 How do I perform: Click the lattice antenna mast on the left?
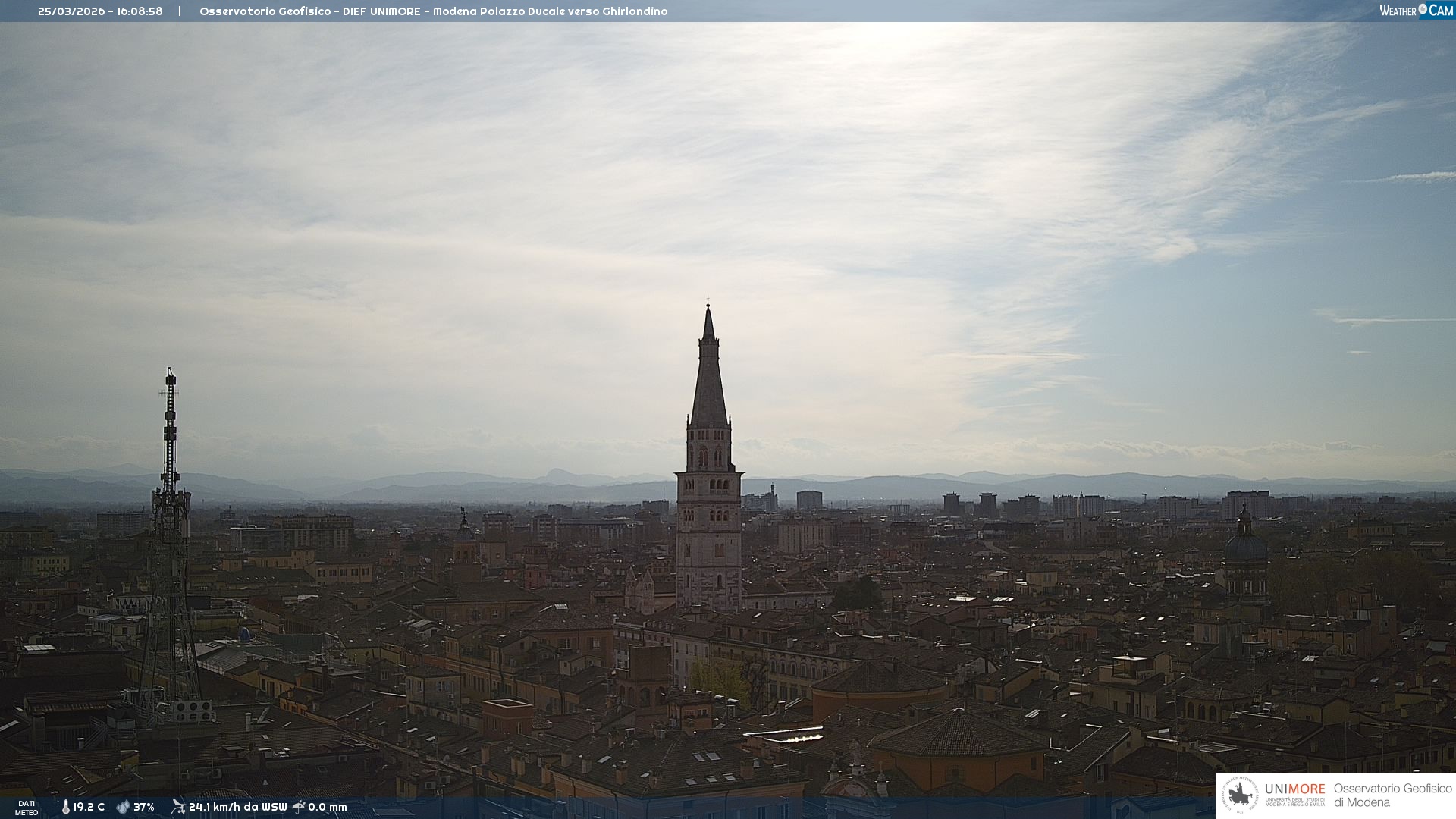(170, 531)
